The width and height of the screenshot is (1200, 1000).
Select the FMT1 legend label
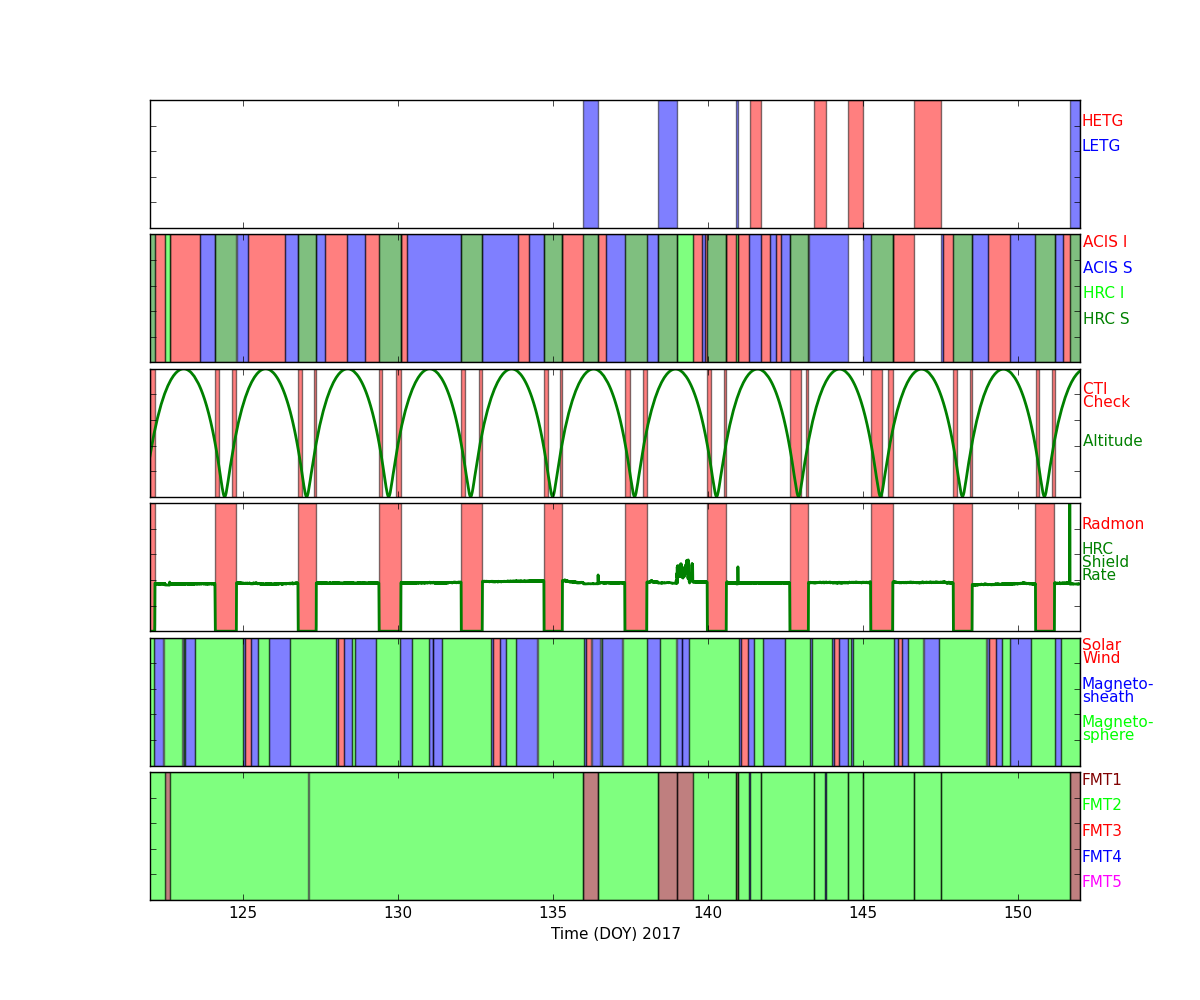(1101, 780)
